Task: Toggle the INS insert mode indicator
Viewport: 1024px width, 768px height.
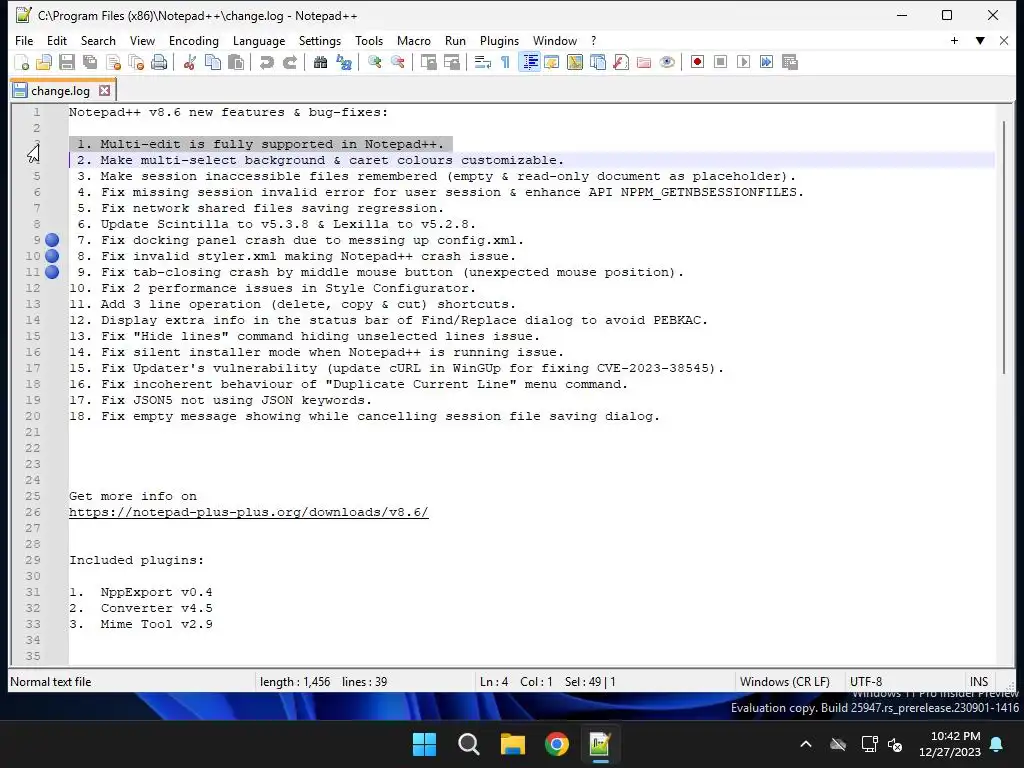Action: 979,682
